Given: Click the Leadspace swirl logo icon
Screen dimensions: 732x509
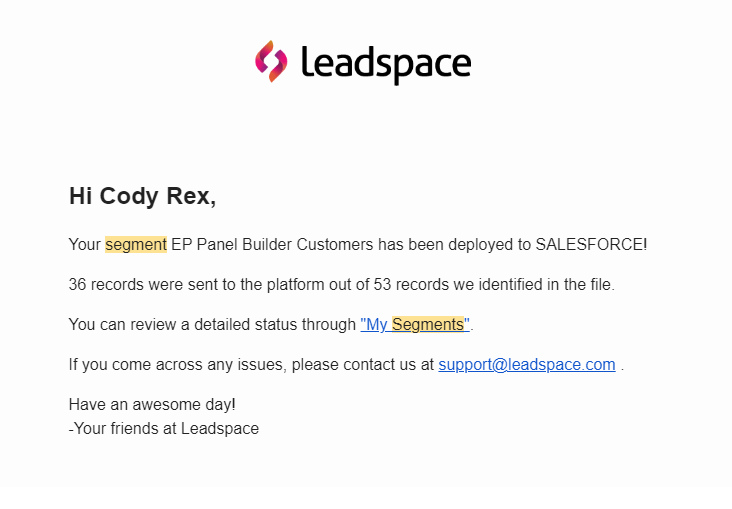Looking at the screenshot, I should [271, 61].
